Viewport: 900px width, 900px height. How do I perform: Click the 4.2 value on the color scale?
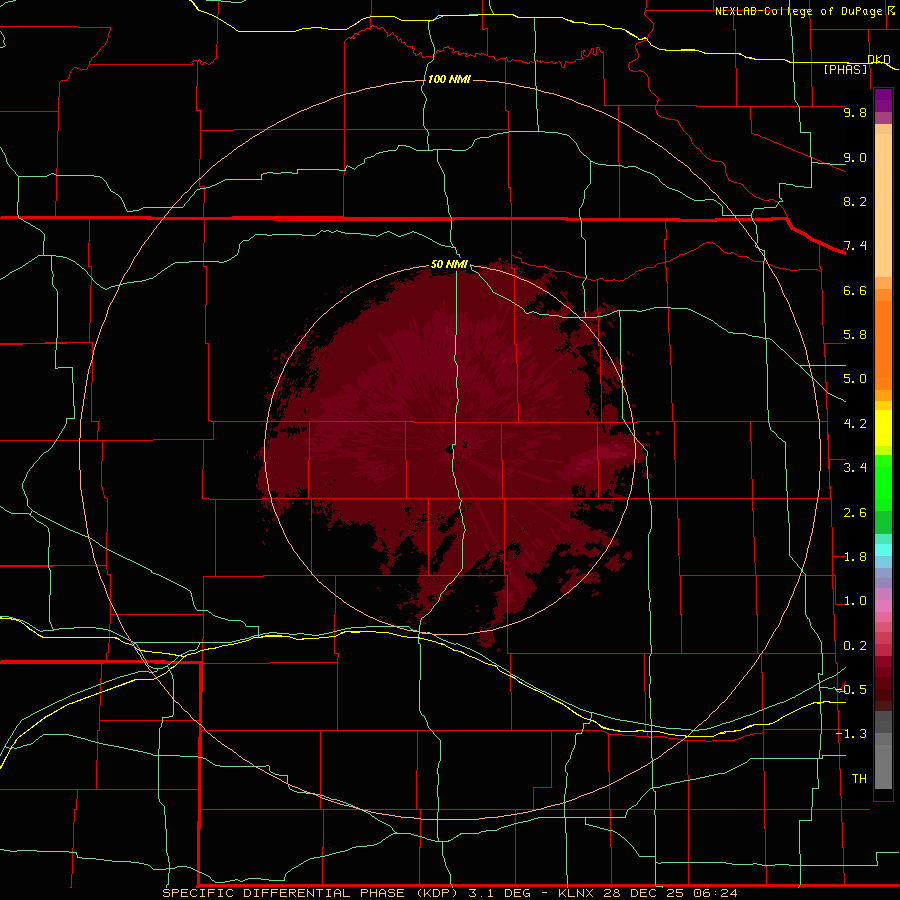[x=855, y=424]
